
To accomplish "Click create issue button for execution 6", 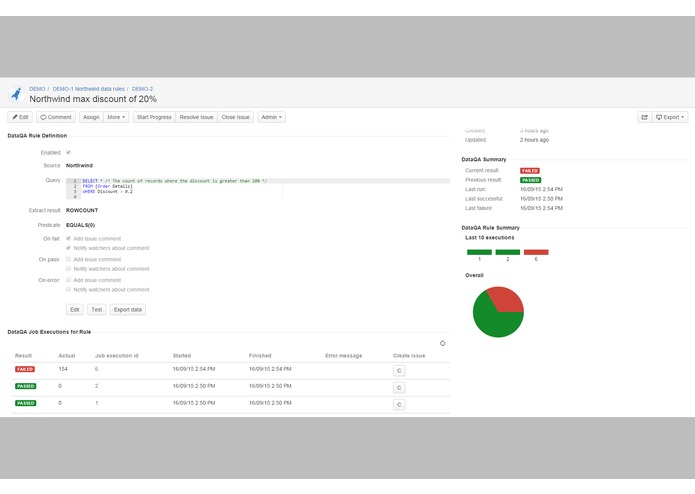I will 399,371.
